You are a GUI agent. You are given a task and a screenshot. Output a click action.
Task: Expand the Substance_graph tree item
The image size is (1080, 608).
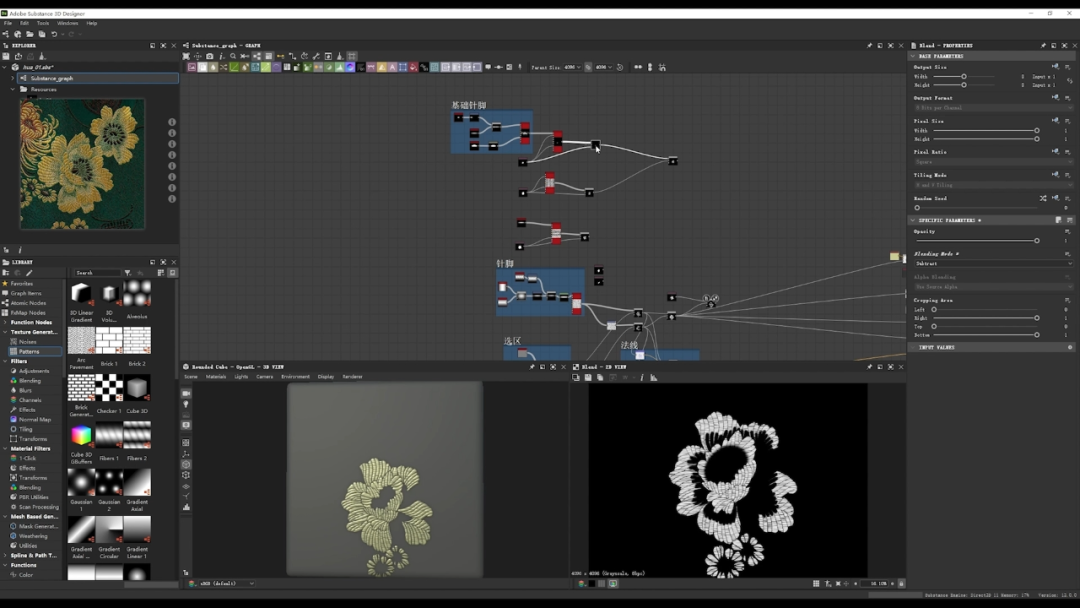pyautogui.click(x=12, y=78)
